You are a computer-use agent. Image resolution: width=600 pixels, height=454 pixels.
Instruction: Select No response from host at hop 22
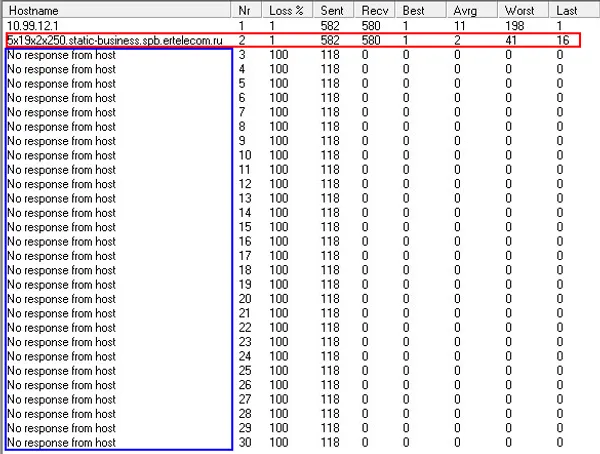click(x=61, y=328)
